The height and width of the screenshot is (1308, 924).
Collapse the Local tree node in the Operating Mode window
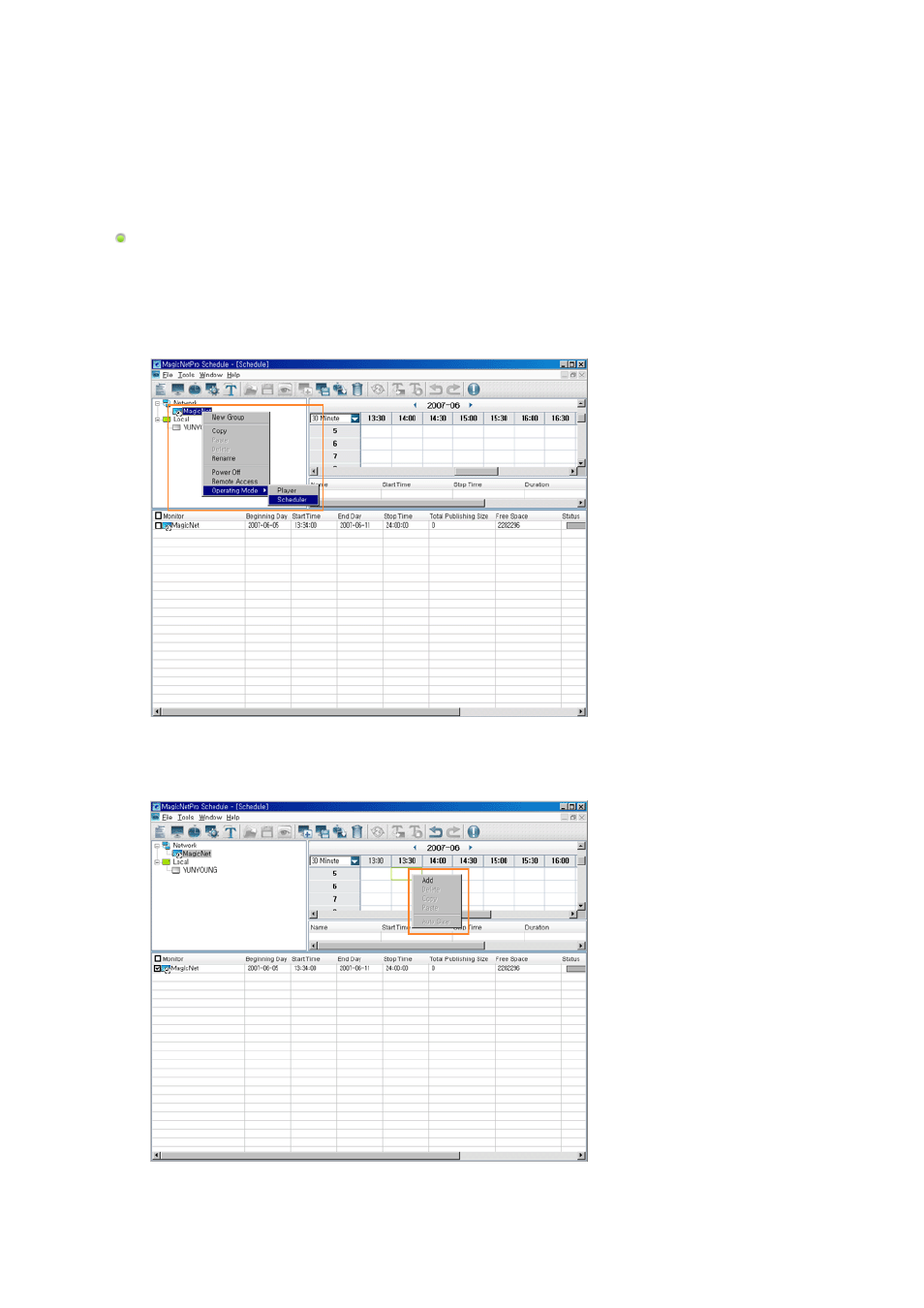click(x=157, y=420)
